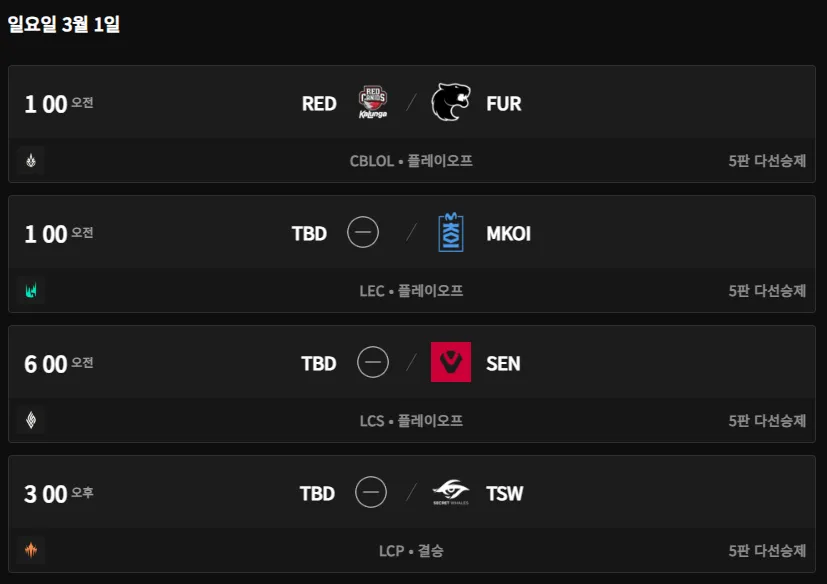827x584 pixels.
Task: Click the MKOI team logo
Action: (x=450, y=233)
